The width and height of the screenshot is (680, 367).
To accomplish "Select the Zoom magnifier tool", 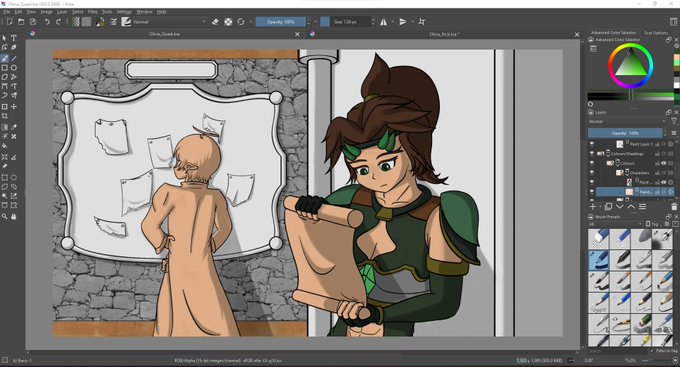I will (x=4, y=216).
